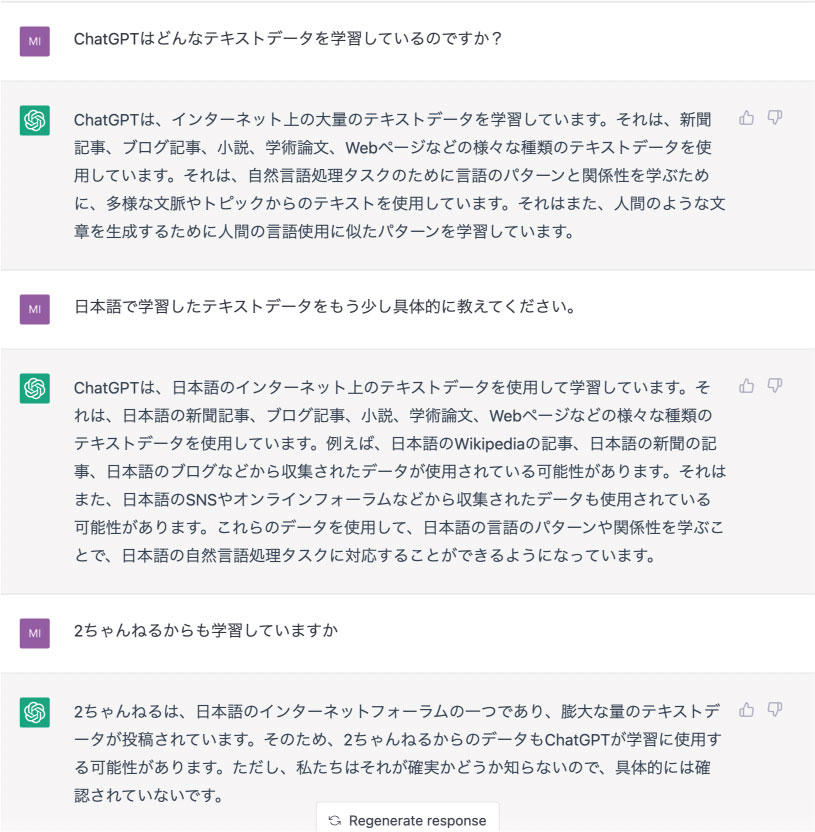Click the MI avatar beside the 2ちゃんねる question

34,632
